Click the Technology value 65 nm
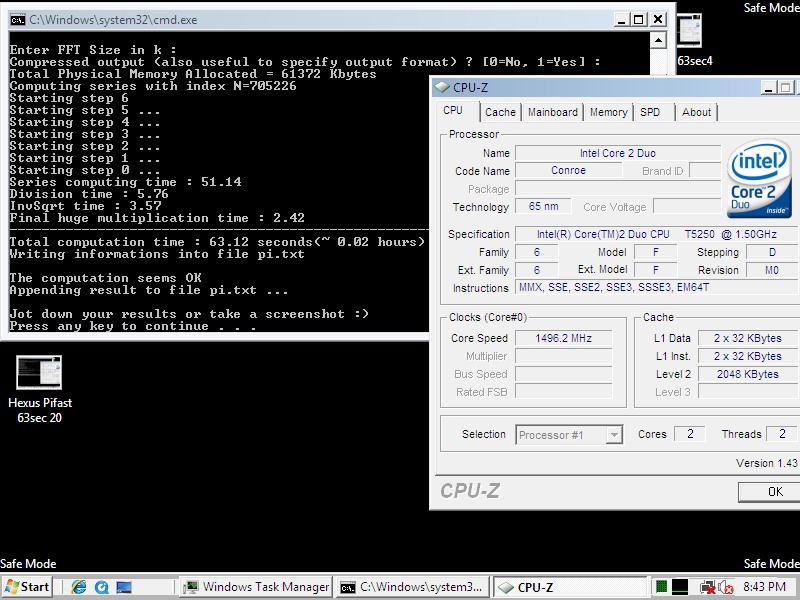The height and width of the screenshot is (600, 800). (x=543, y=207)
